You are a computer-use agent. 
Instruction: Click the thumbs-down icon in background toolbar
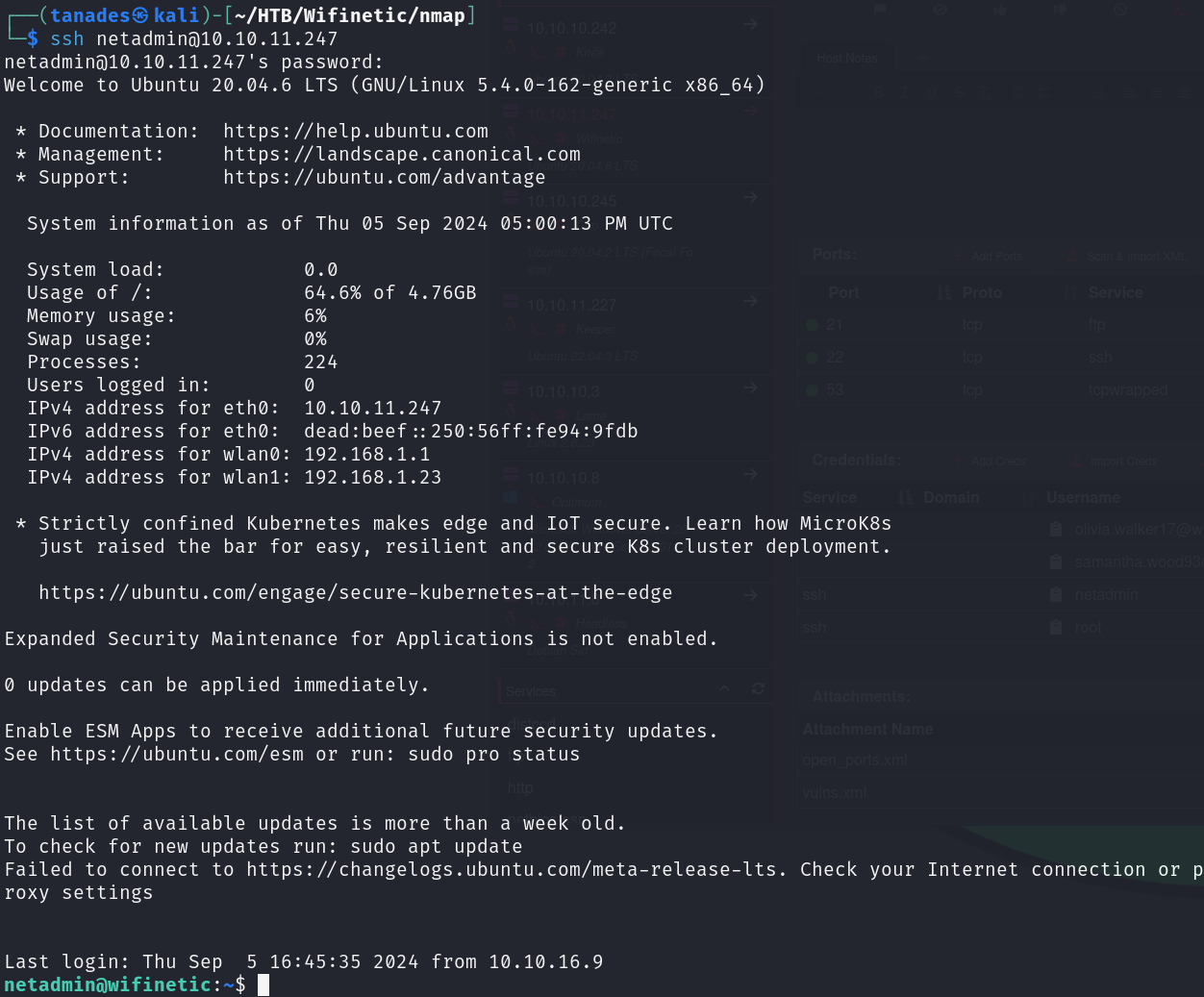point(1060,9)
